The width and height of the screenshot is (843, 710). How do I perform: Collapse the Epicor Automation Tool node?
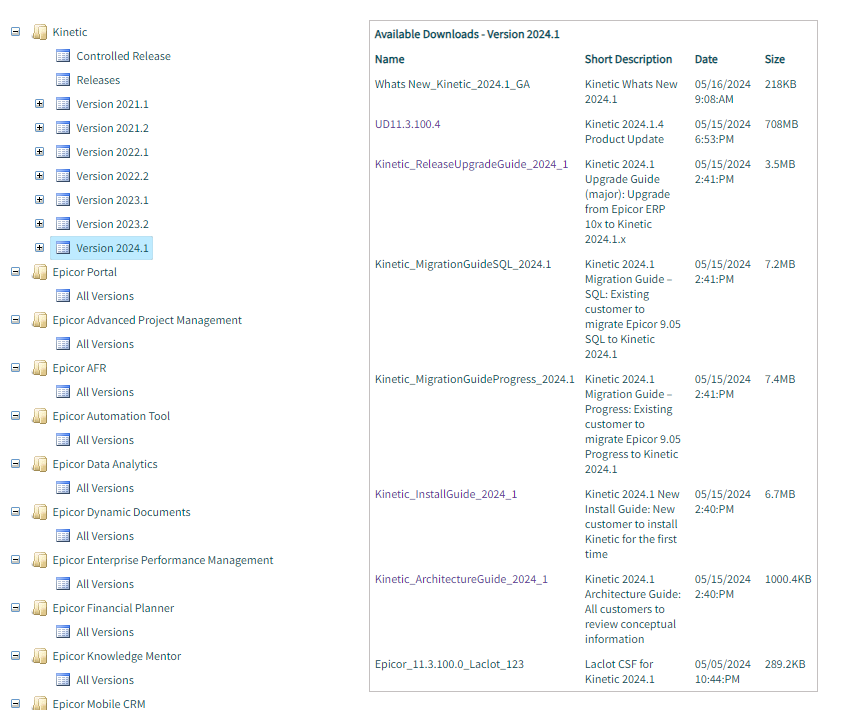pyautogui.click(x=16, y=415)
